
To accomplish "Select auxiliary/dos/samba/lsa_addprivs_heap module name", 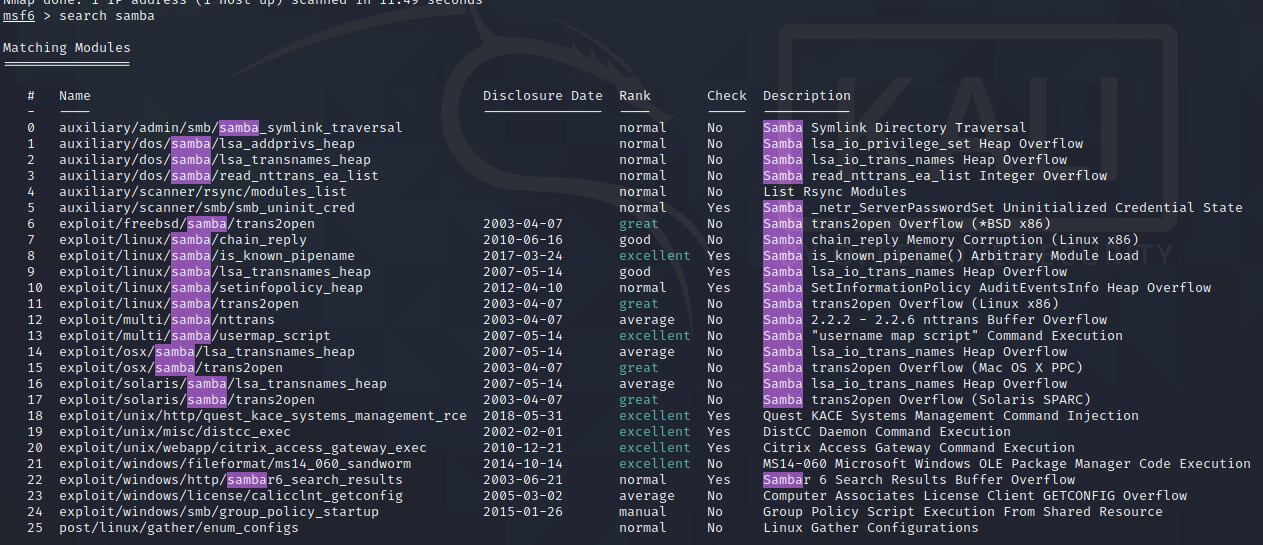I will pyautogui.click(x=207, y=144).
